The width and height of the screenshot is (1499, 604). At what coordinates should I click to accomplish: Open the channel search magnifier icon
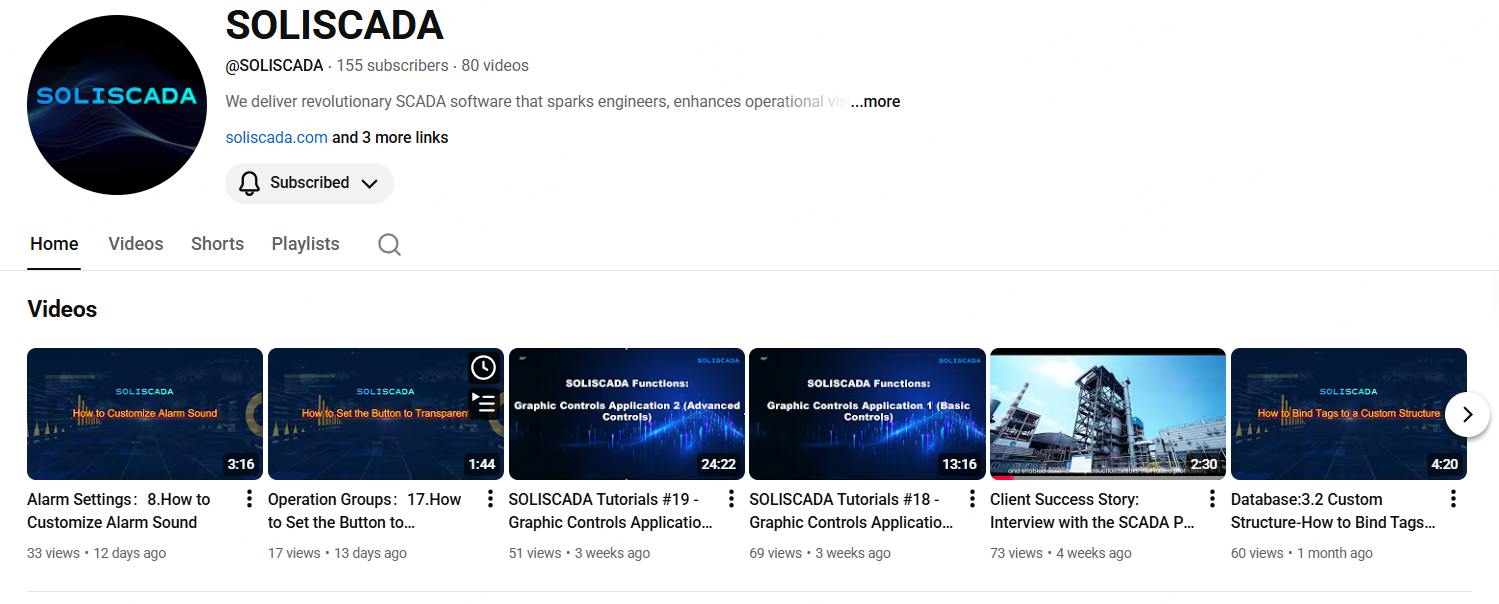389,245
